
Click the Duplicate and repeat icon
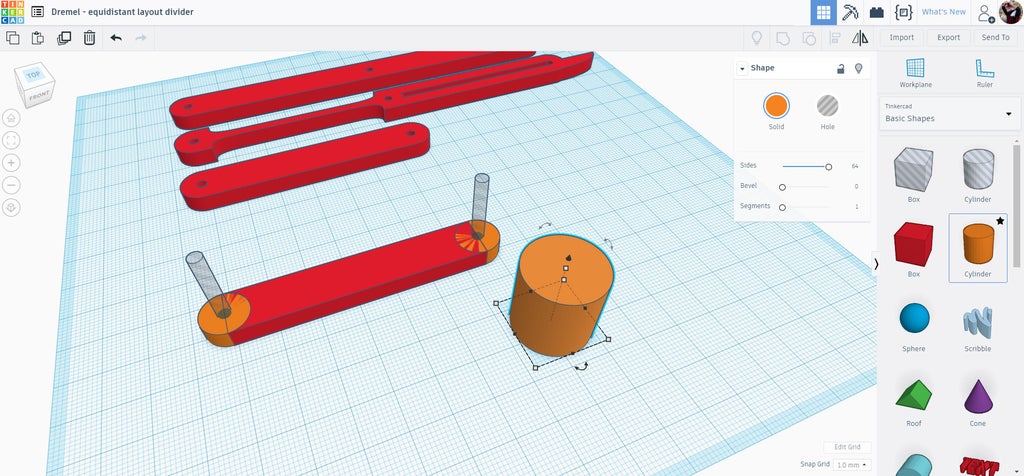(x=64, y=38)
